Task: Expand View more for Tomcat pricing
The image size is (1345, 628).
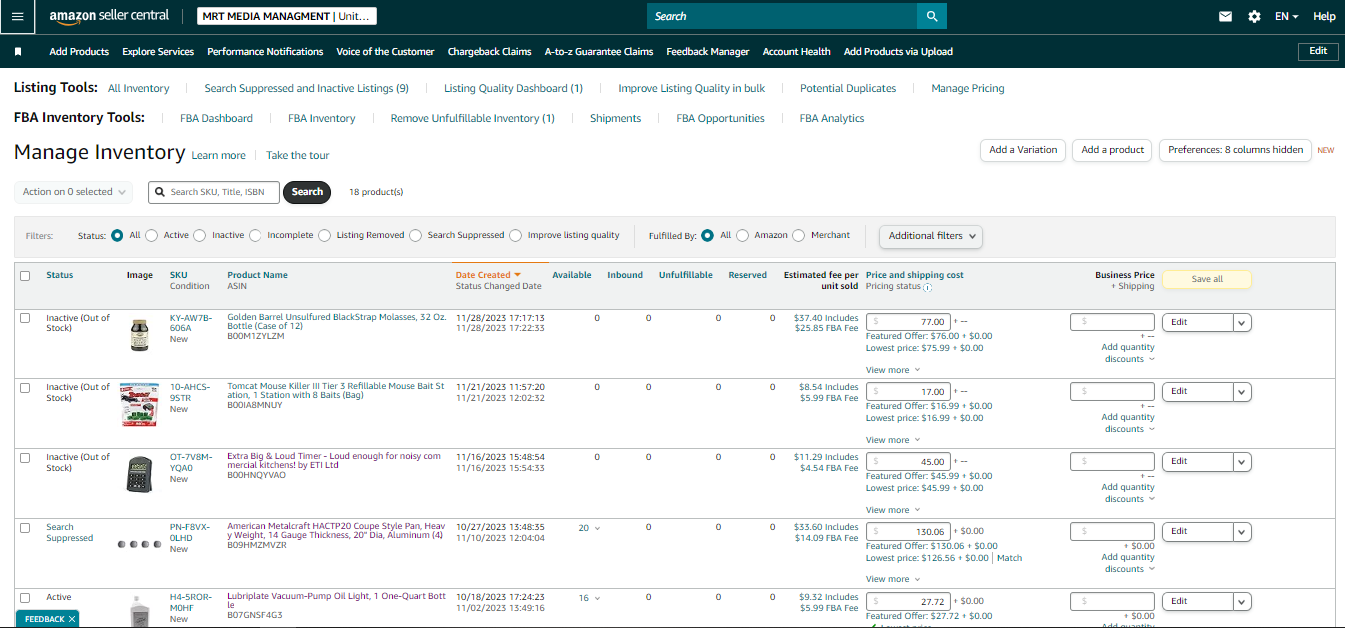Action: tap(893, 440)
